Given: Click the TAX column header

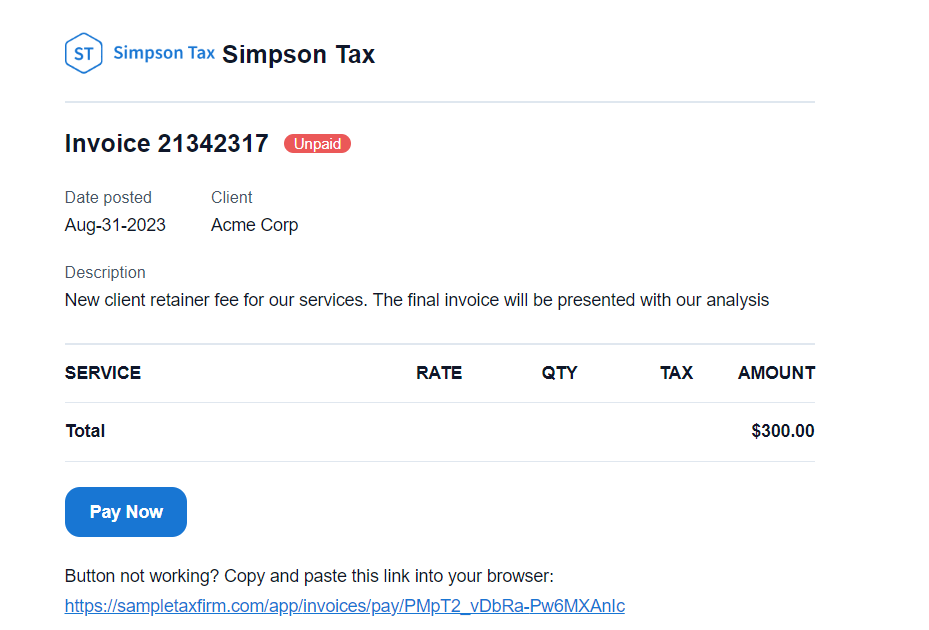Looking at the screenshot, I should tap(676, 373).
